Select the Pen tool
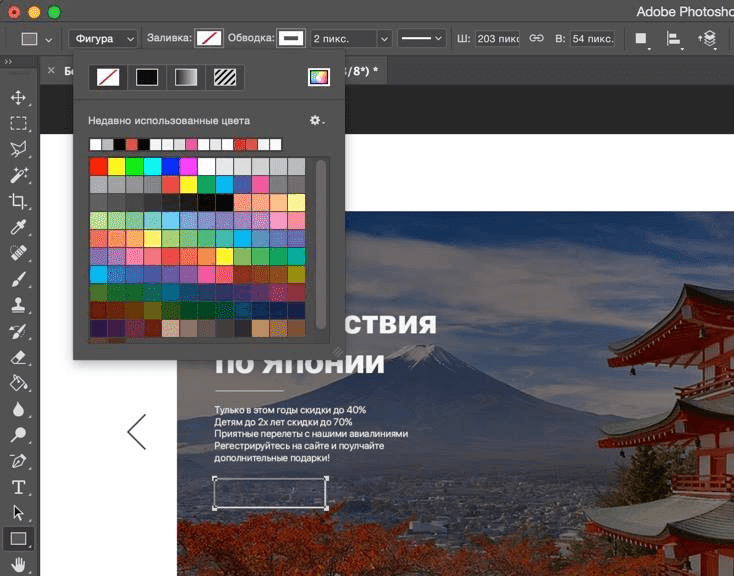The height and width of the screenshot is (576, 734). pyautogui.click(x=18, y=461)
